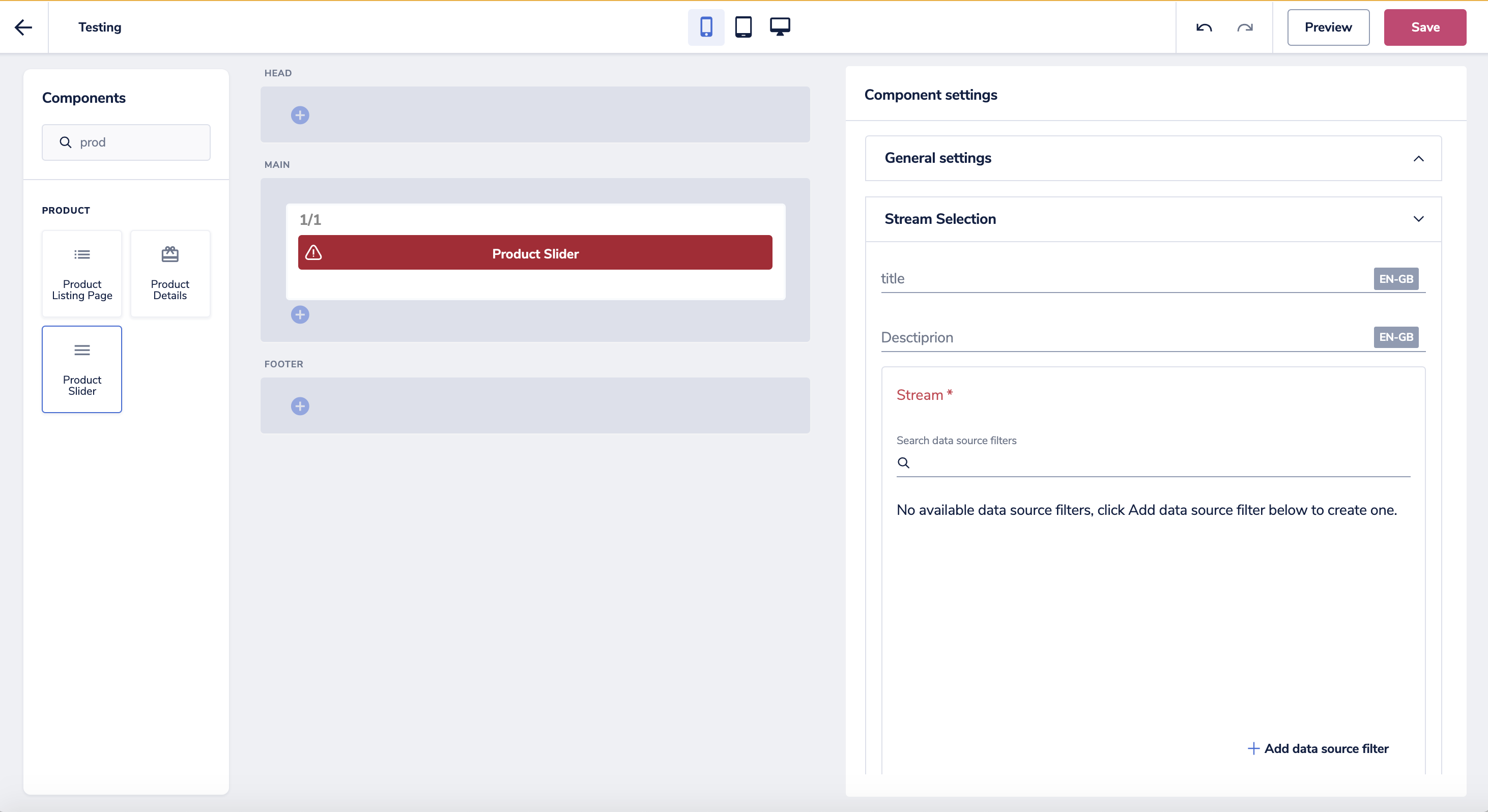Viewport: 1488px width, 812px height.
Task: Click plus icon below Product Slider in MAIN
Action: point(300,315)
